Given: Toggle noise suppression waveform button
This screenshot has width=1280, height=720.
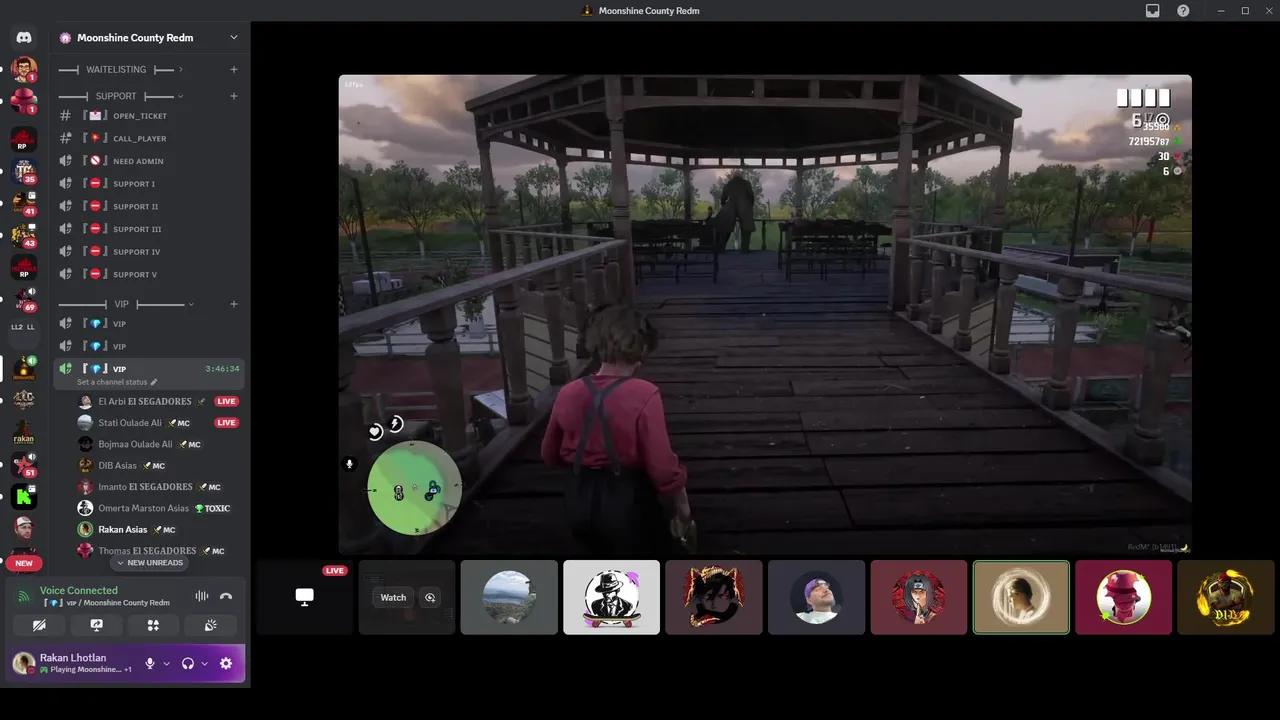Looking at the screenshot, I should click(202, 596).
